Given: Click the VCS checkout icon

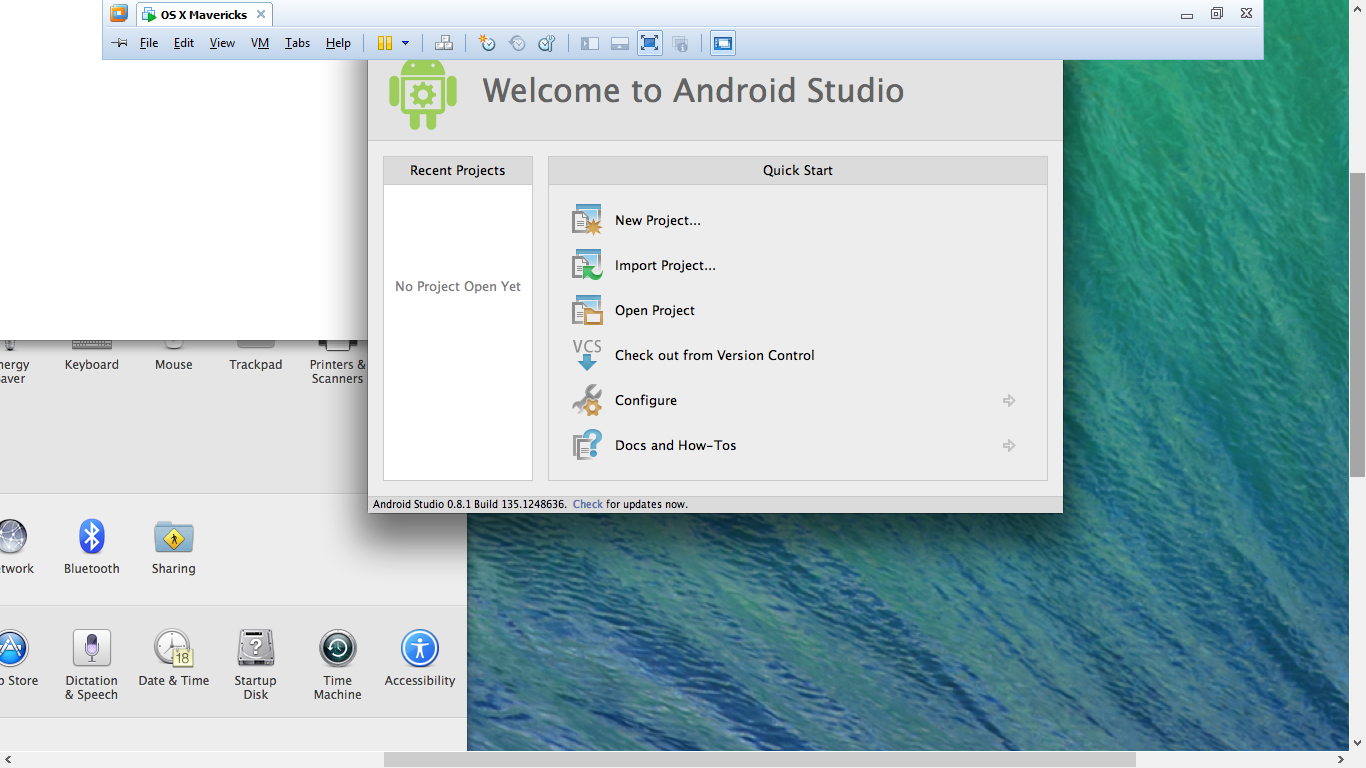Looking at the screenshot, I should point(587,355).
